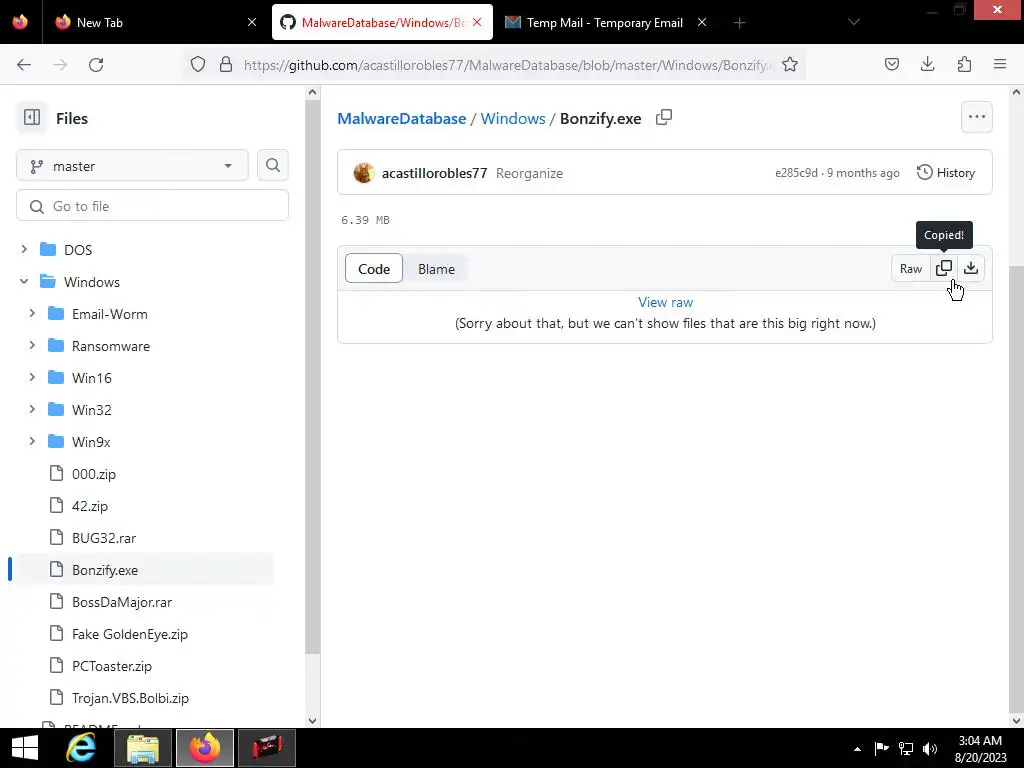The image size is (1024, 768).
Task: Show hidden tray icons arrow
Action: 857,749
